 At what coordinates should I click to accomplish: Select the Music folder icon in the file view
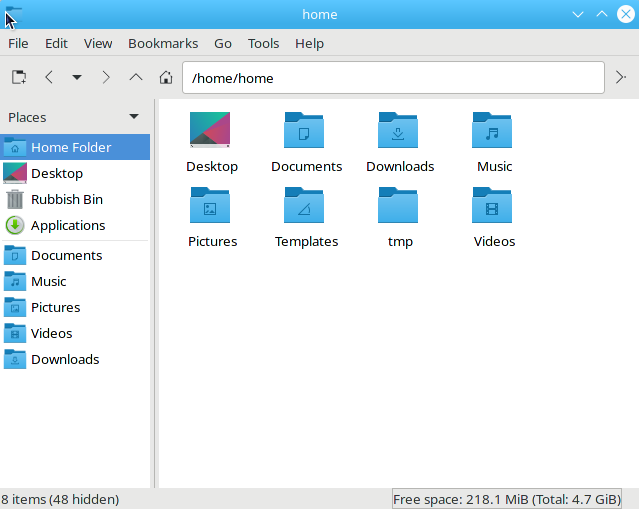click(x=492, y=130)
